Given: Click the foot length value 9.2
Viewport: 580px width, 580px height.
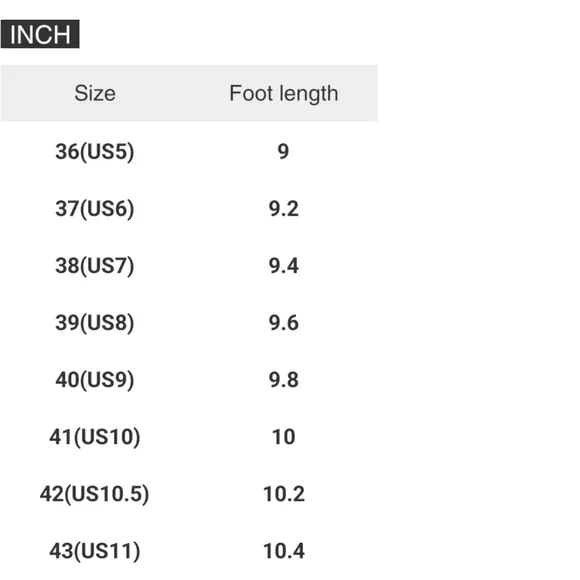Looking at the screenshot, I should (284, 209).
